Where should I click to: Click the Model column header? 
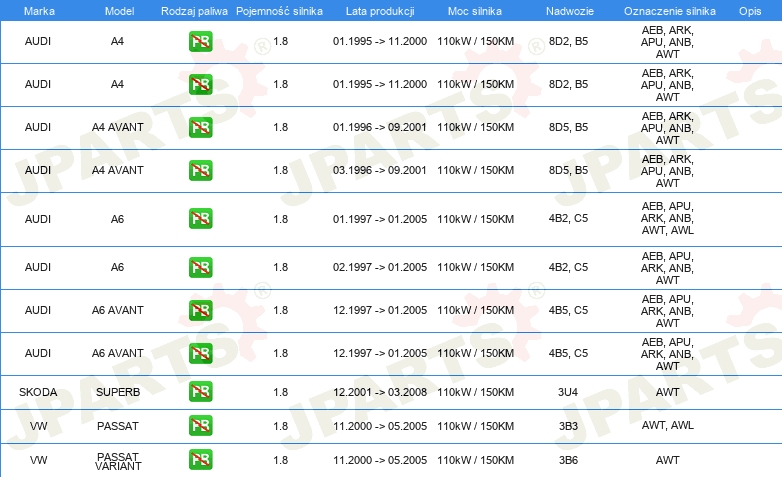pos(119,11)
